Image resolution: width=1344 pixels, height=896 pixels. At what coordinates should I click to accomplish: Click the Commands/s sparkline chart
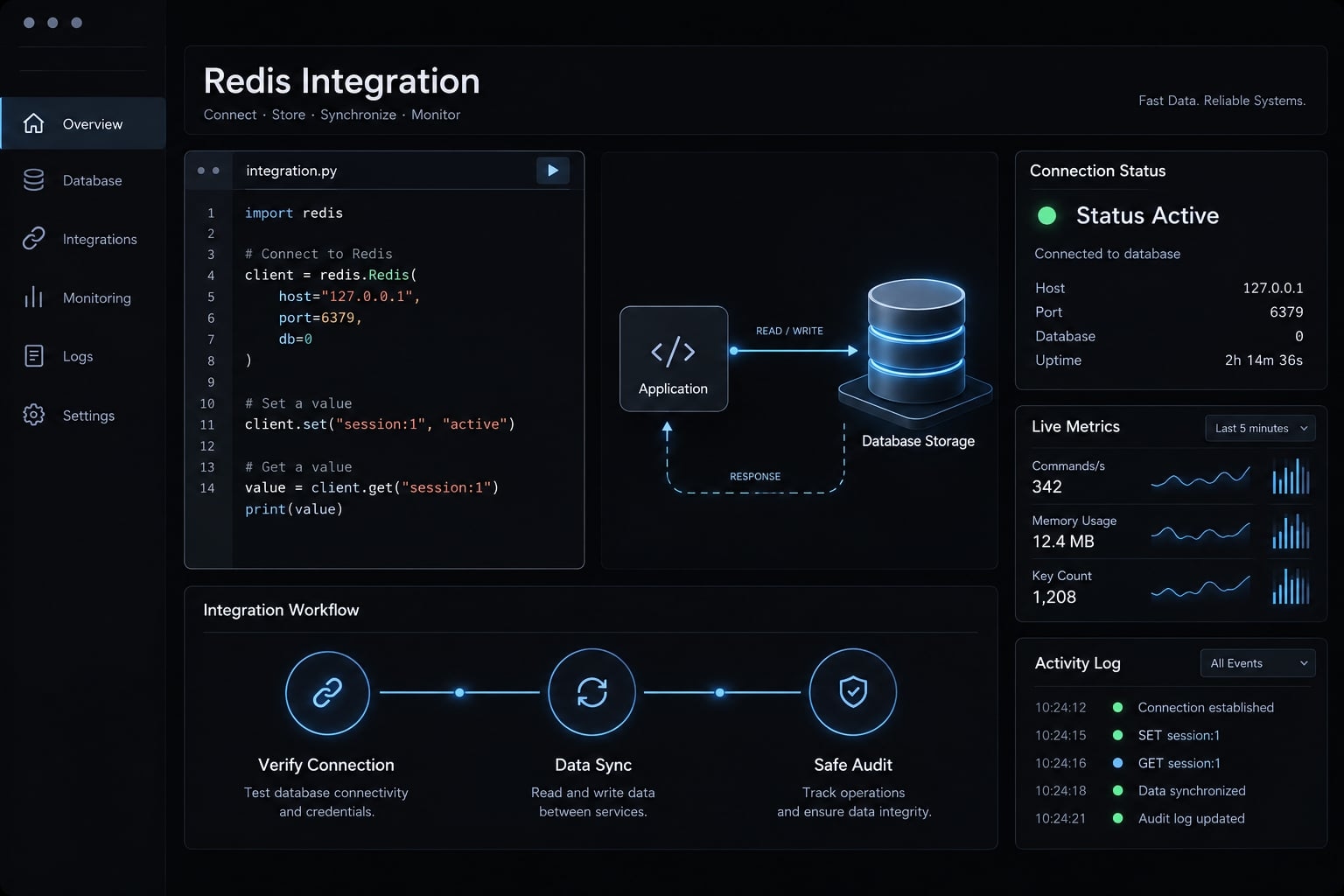point(1200,478)
